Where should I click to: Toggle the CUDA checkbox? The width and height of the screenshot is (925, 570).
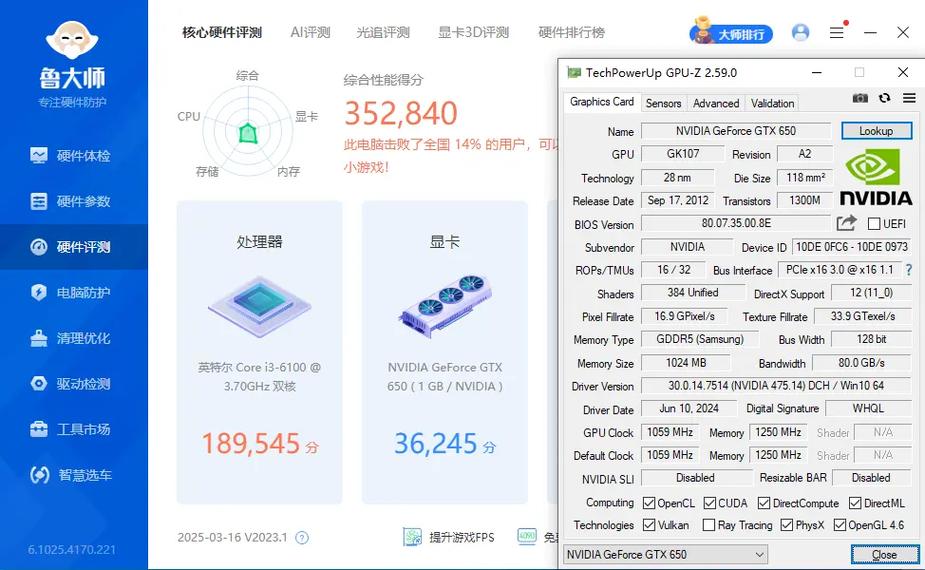point(710,503)
